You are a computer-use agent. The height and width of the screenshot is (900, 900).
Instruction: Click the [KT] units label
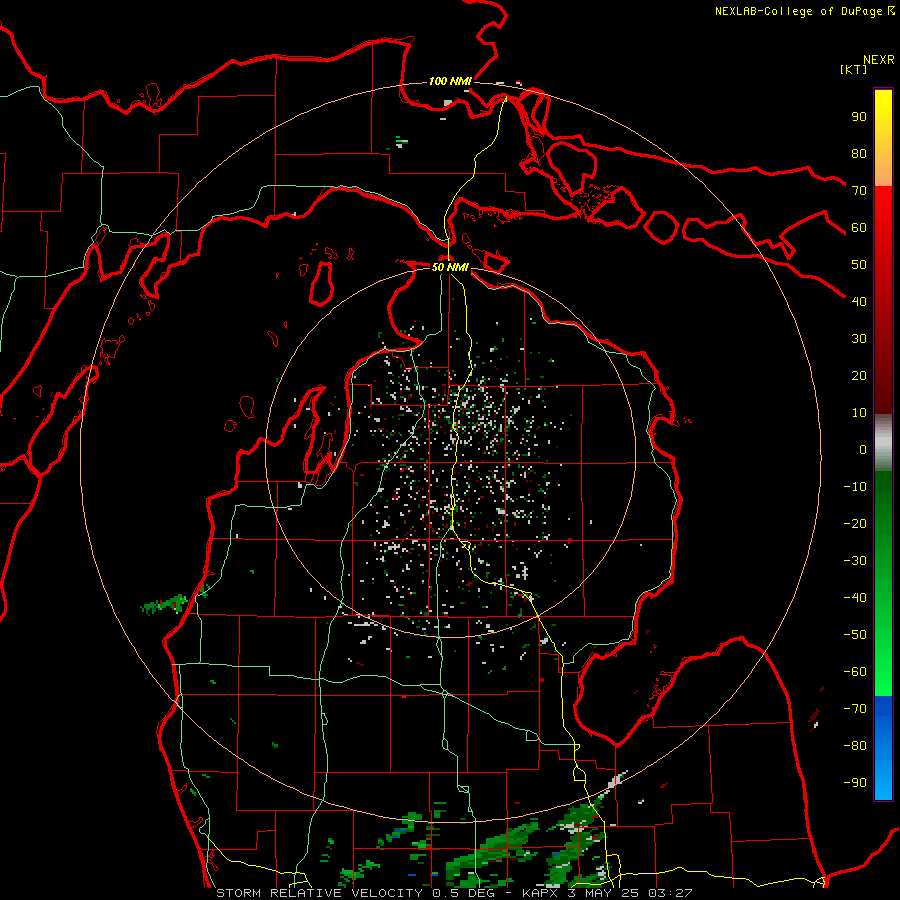tap(853, 69)
